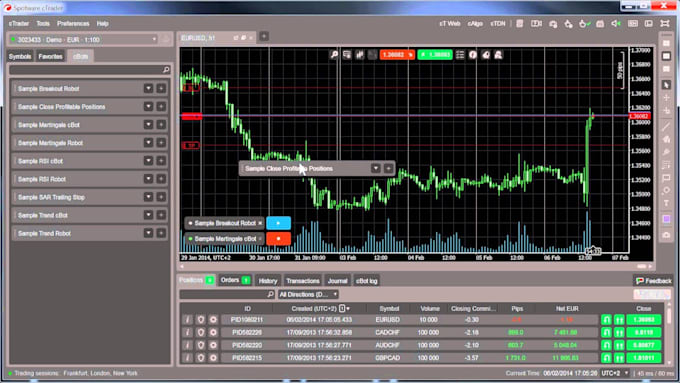Viewport: 680px width, 383px height.
Task: Click the positions search field
Action: (227, 295)
